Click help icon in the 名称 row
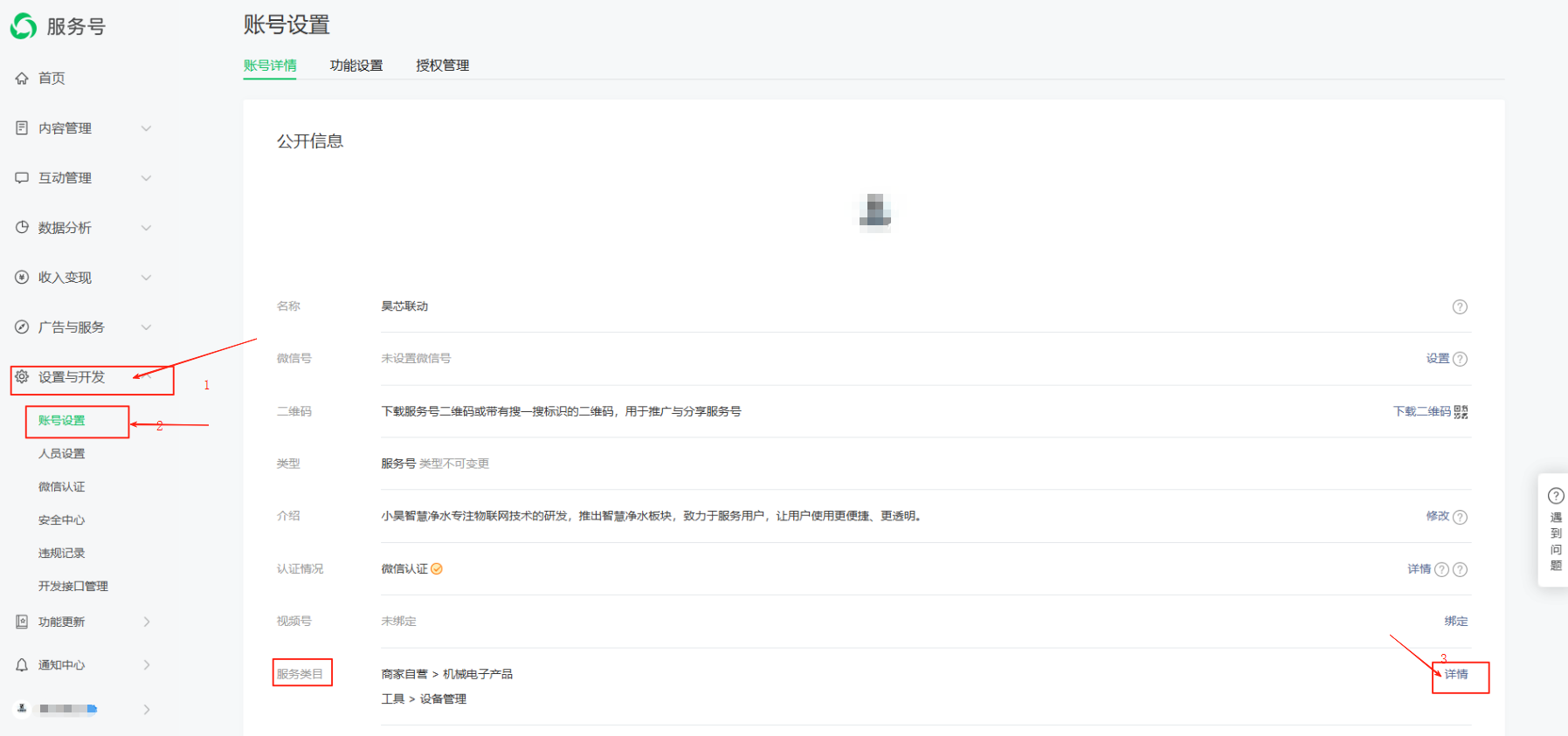This screenshot has width=1568, height=736. coord(1460,306)
